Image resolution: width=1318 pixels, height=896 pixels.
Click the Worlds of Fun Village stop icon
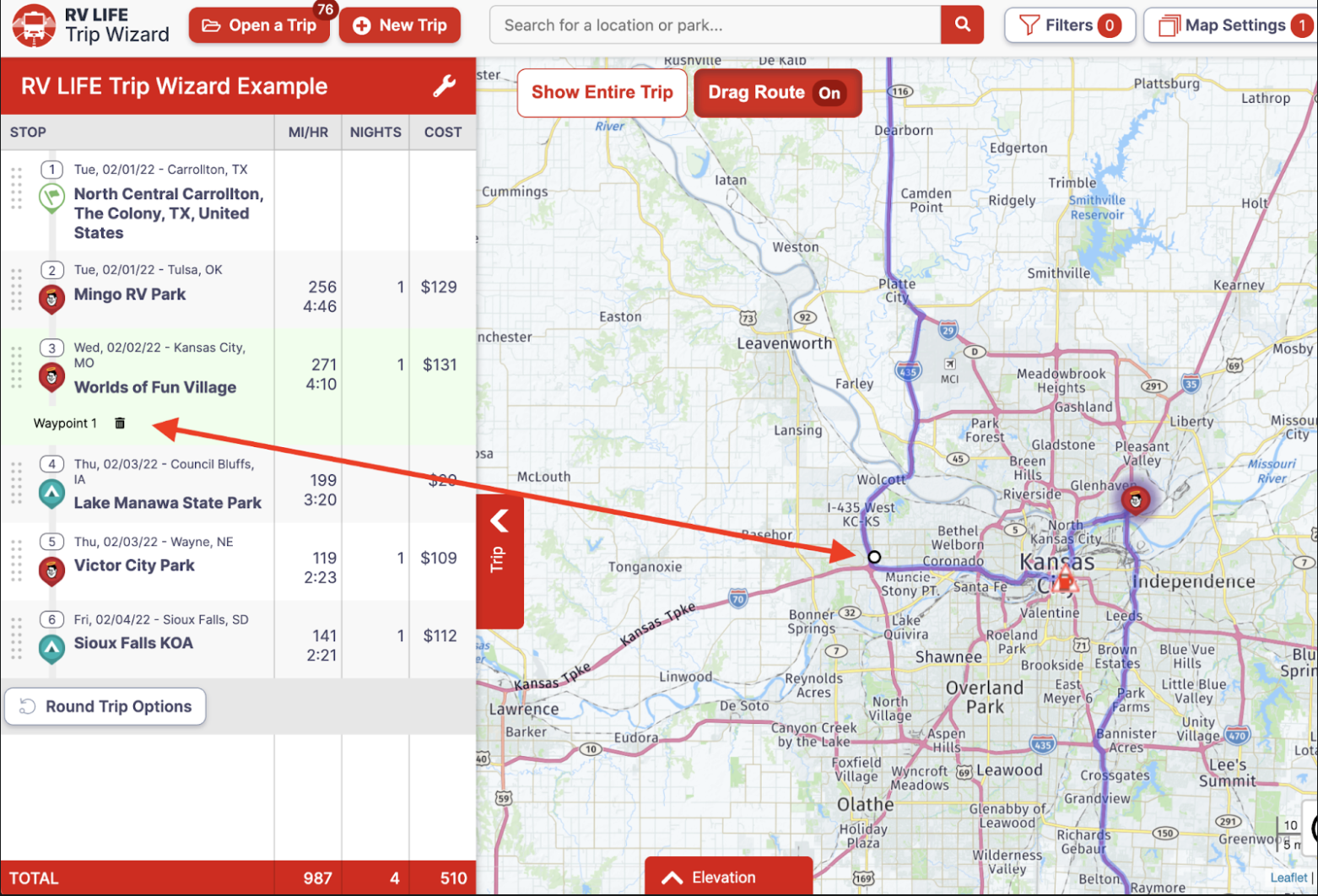coord(51,377)
